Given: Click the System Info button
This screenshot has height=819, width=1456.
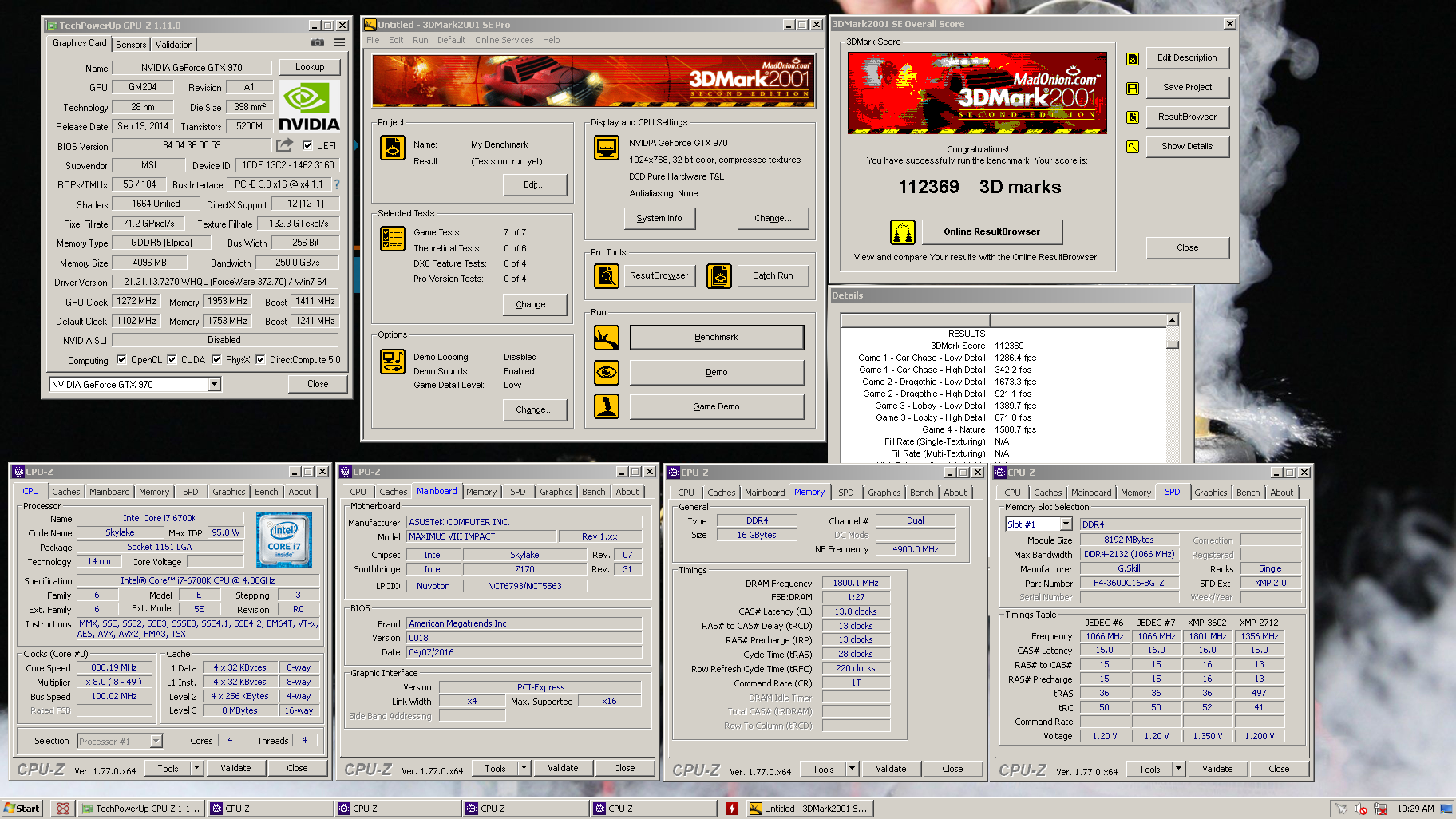Looking at the screenshot, I should tap(659, 218).
